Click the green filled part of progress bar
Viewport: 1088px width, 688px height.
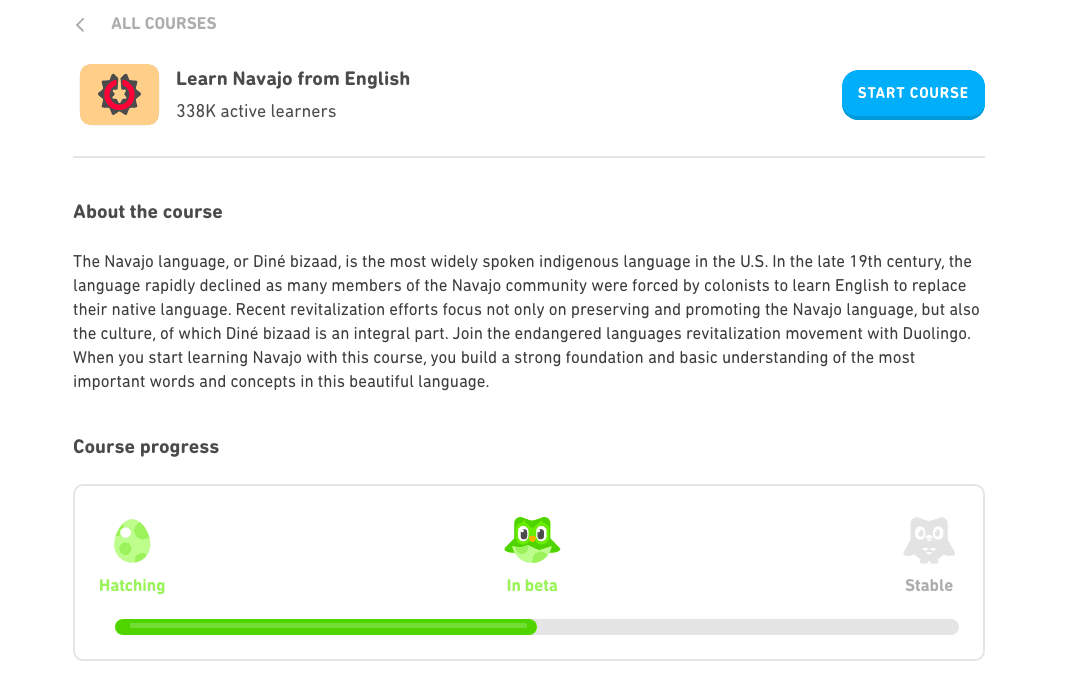click(325, 627)
